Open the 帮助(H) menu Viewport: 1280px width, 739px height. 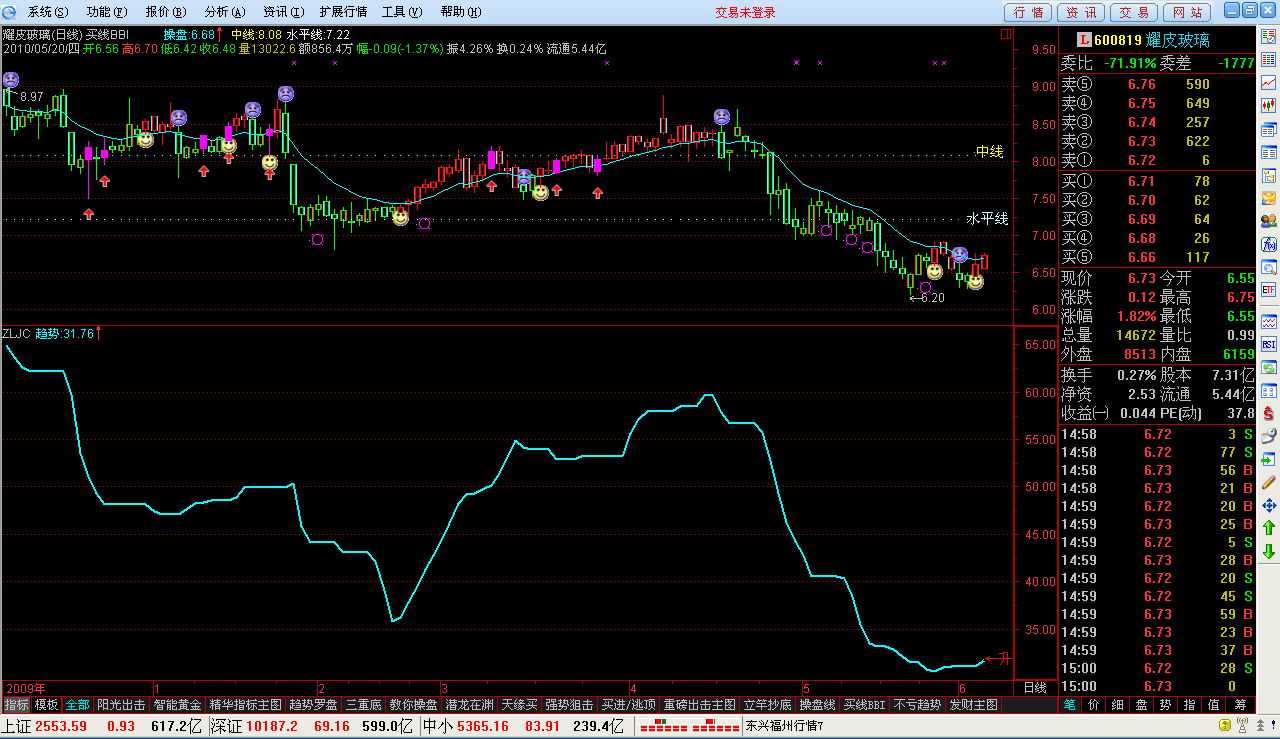click(x=460, y=12)
